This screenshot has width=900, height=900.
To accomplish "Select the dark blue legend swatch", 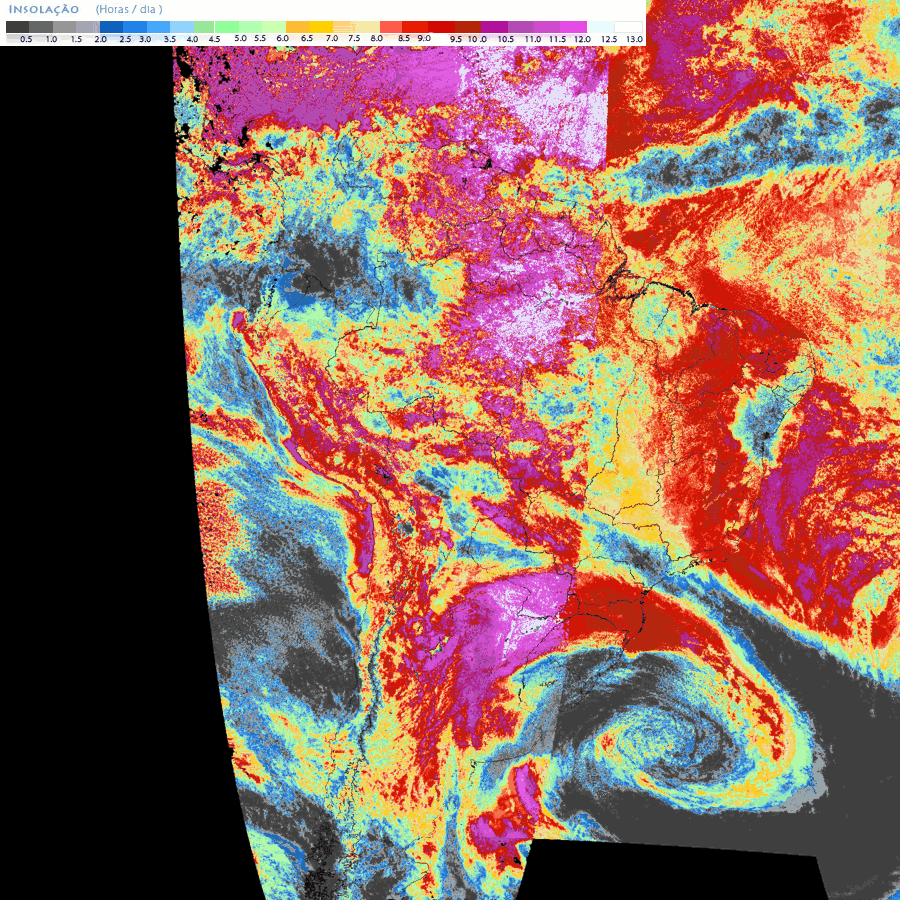I will 111,27.
